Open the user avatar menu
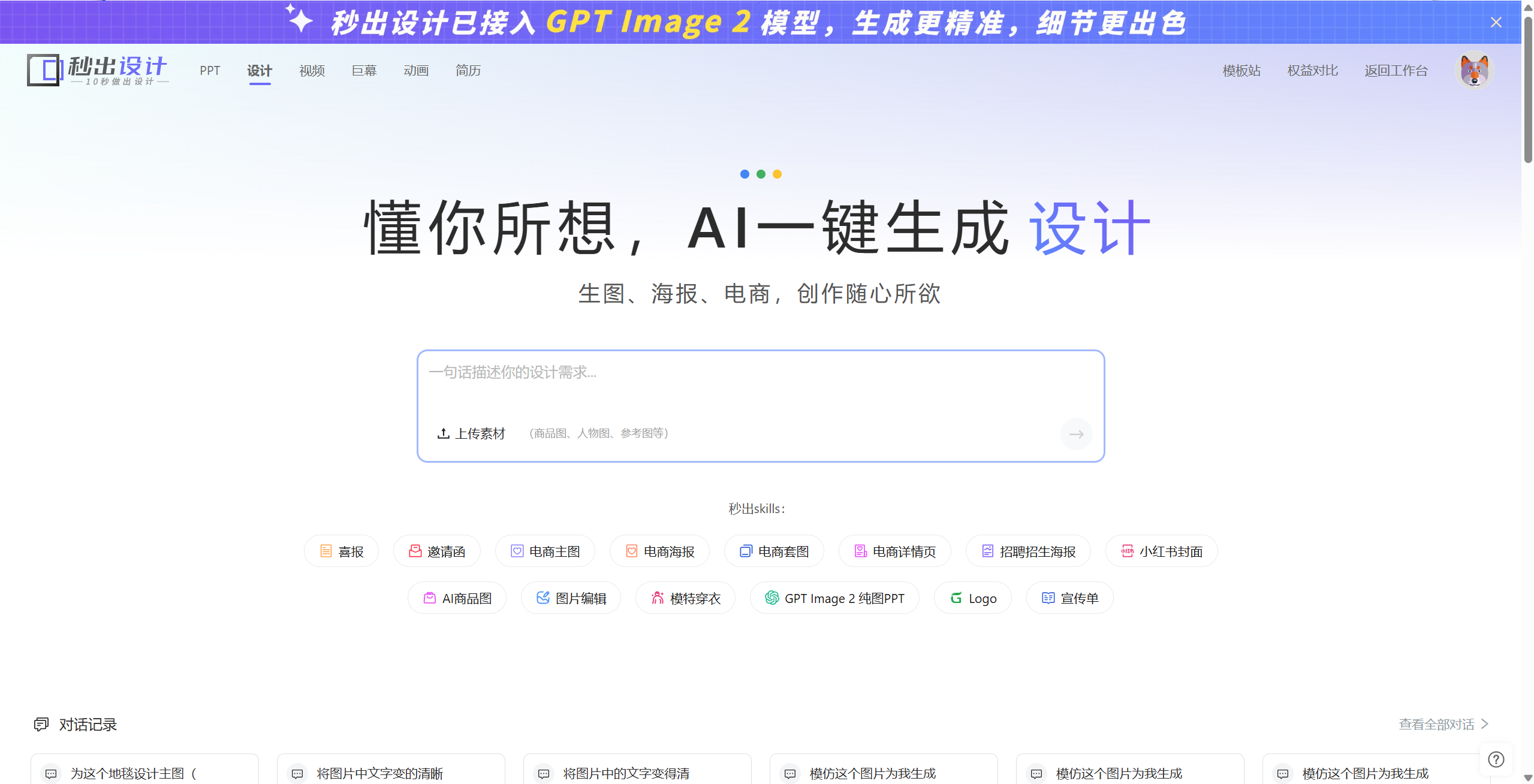Viewport: 1534px width, 784px height. [x=1474, y=71]
